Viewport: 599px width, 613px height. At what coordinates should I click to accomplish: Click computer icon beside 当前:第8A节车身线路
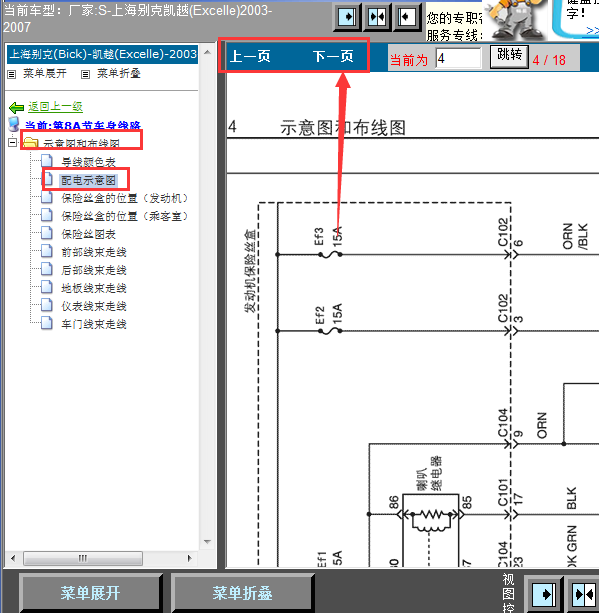click(x=14, y=124)
